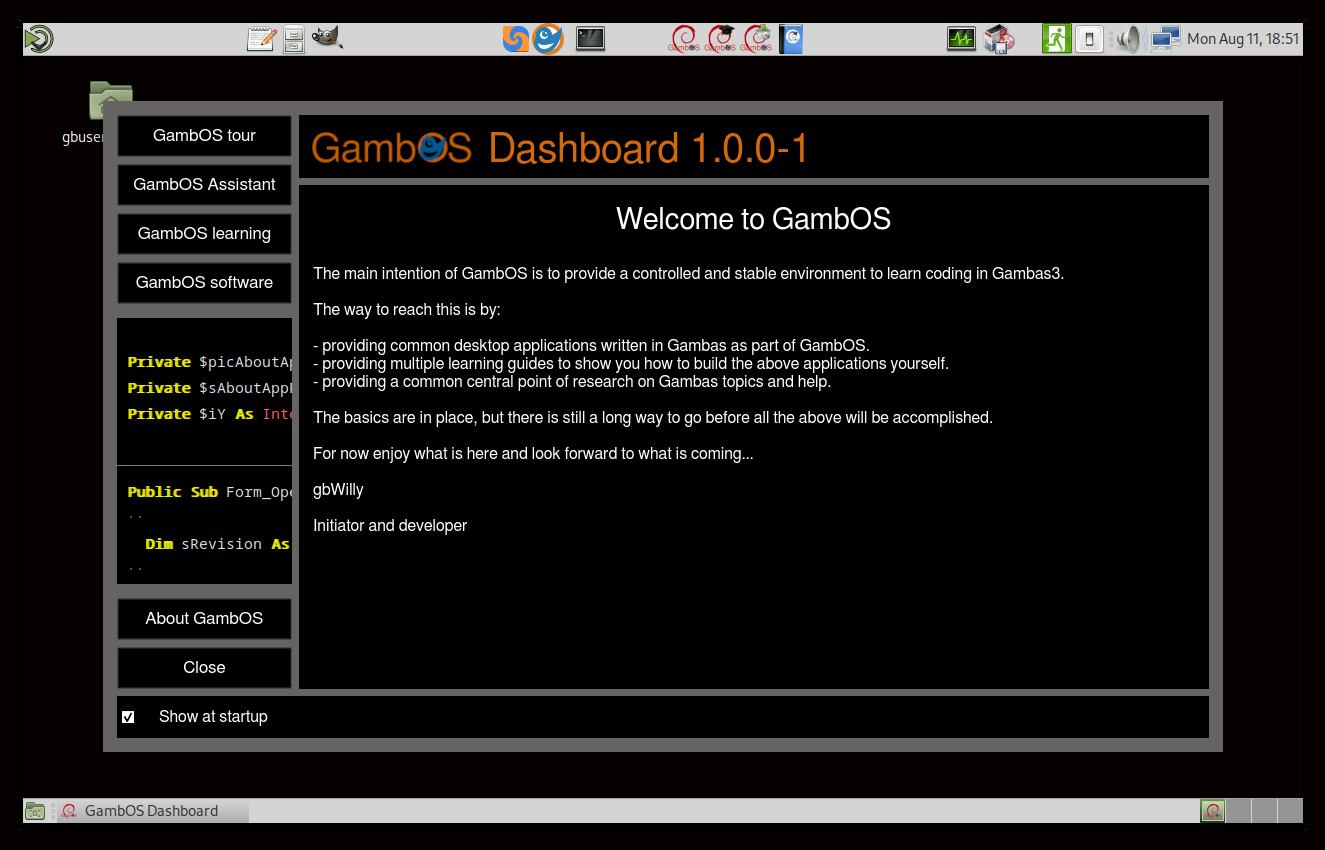
Task: Toggle the Show at startup checkbox
Action: [128, 717]
